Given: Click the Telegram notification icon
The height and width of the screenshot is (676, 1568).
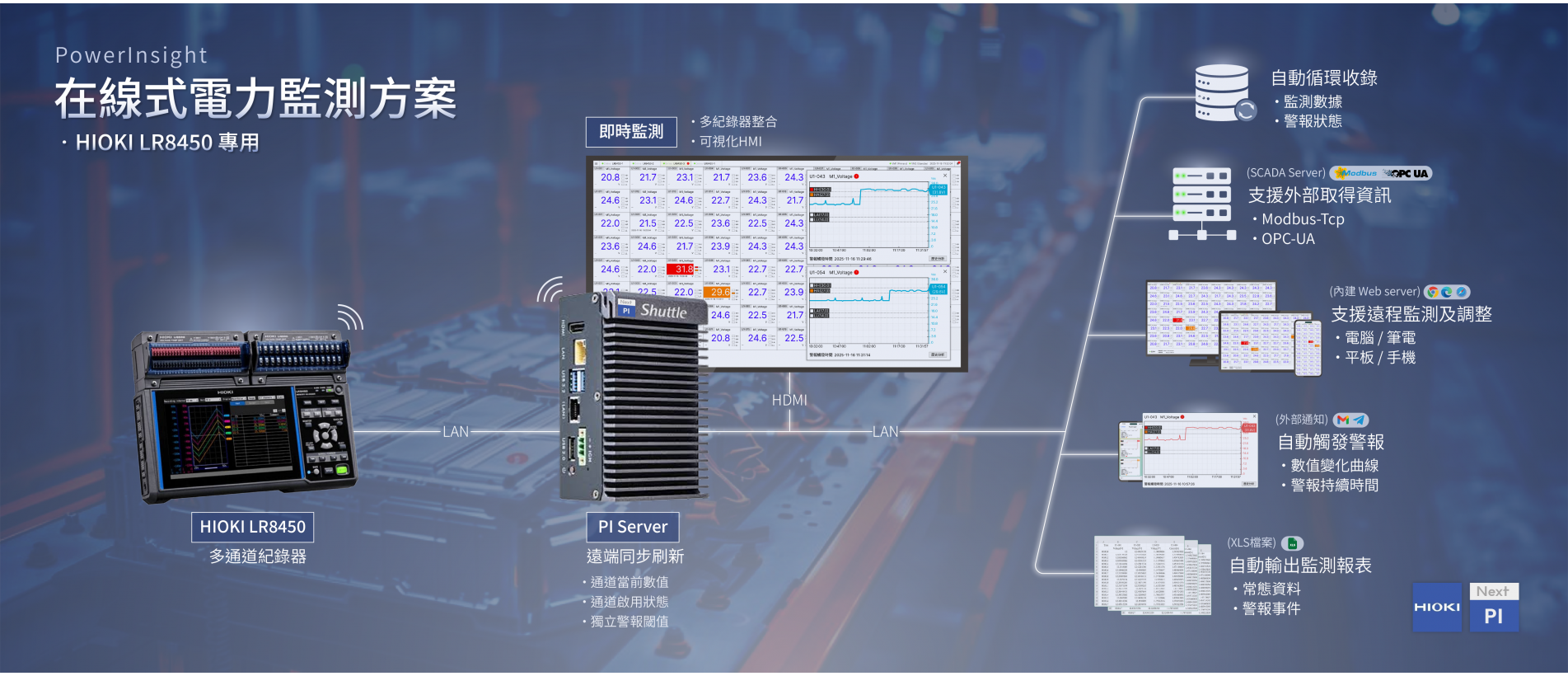Looking at the screenshot, I should 1359,420.
